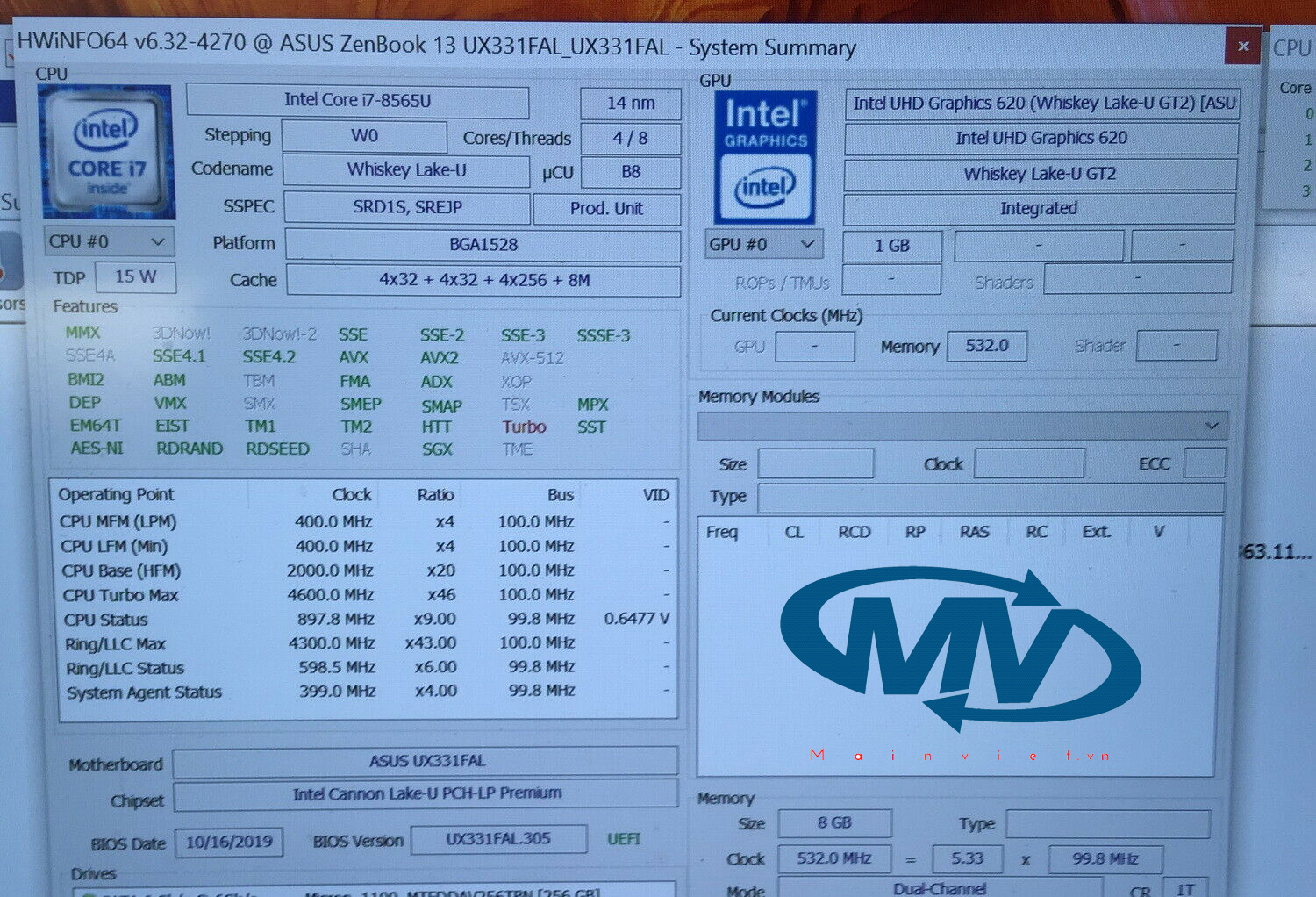Click the Intel Graphics logo
Image resolution: width=1316 pixels, height=897 pixels.
(765, 157)
